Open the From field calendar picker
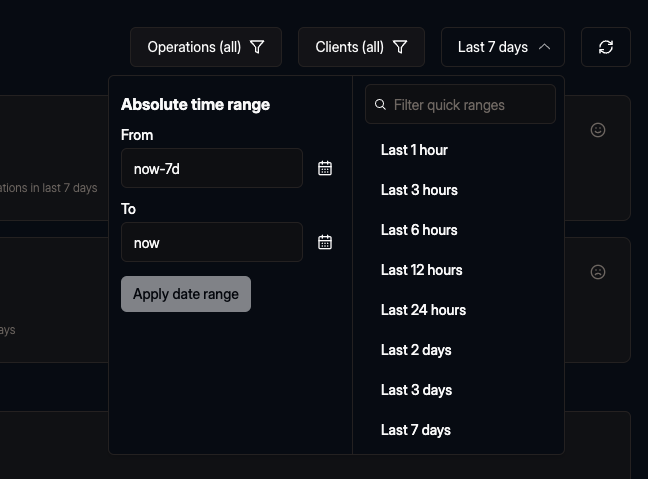Screen dimensions: 648x479 pos(325,168)
